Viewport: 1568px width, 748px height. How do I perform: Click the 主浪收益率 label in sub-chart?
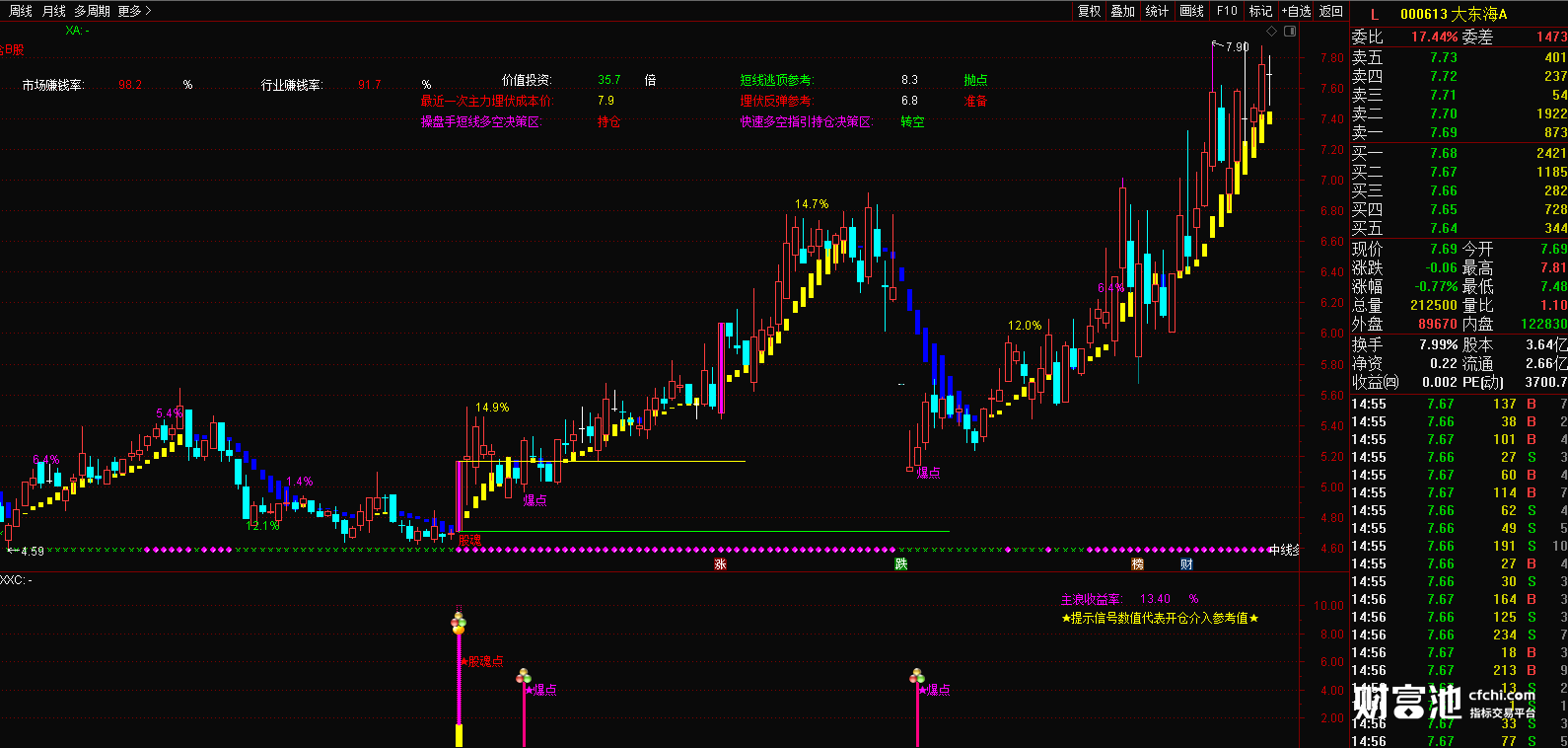pos(1091,599)
